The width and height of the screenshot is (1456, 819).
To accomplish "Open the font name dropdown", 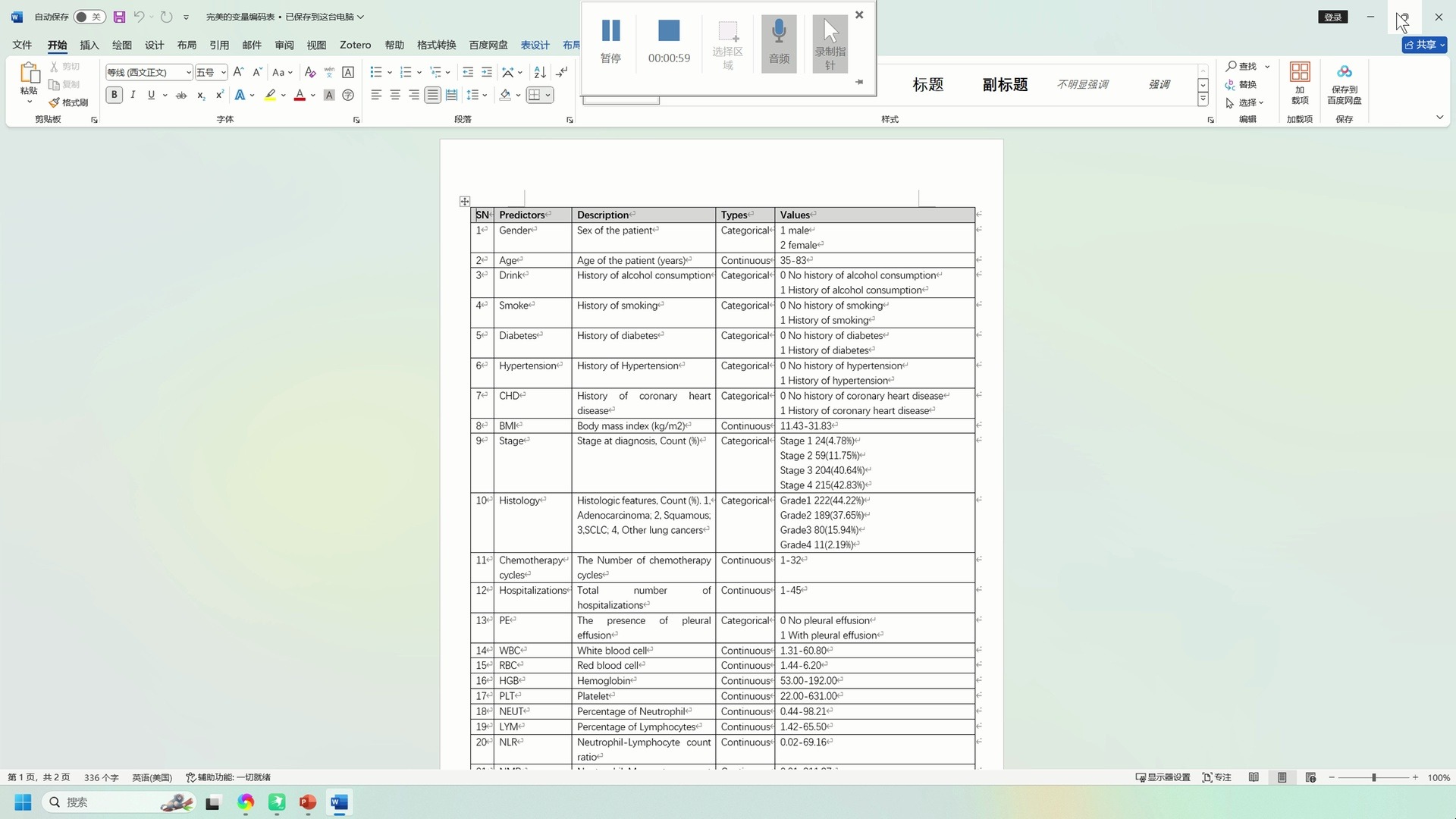I will [x=189, y=73].
